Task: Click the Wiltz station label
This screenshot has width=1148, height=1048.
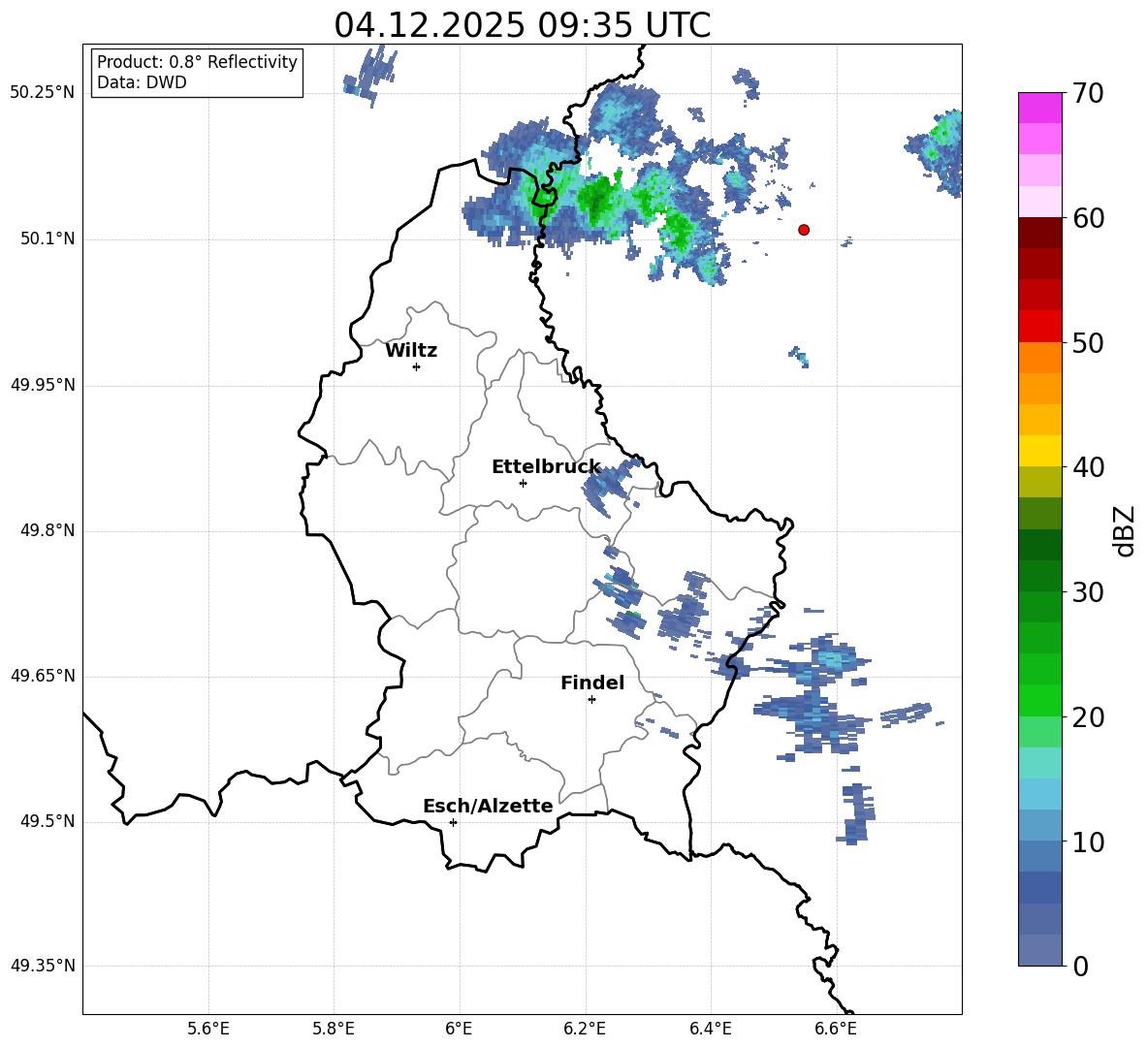Action: point(411,351)
